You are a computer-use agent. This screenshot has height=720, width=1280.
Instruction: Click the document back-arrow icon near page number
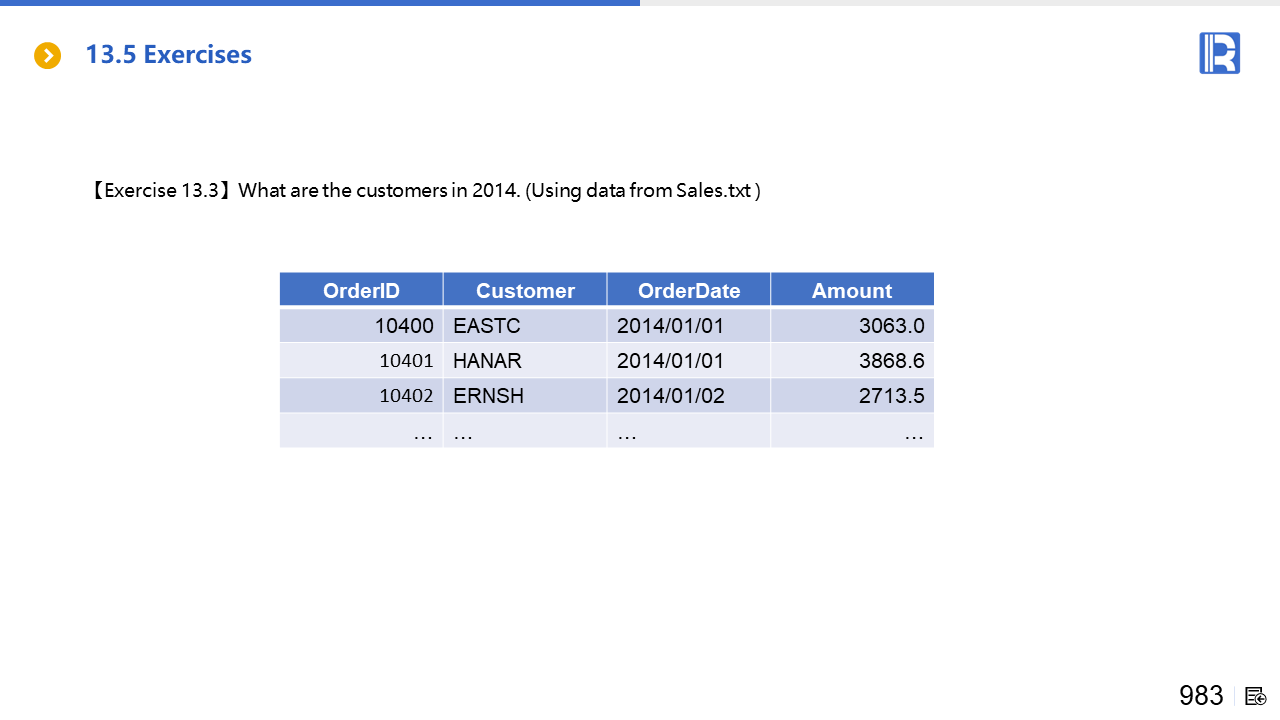[x=1256, y=696]
